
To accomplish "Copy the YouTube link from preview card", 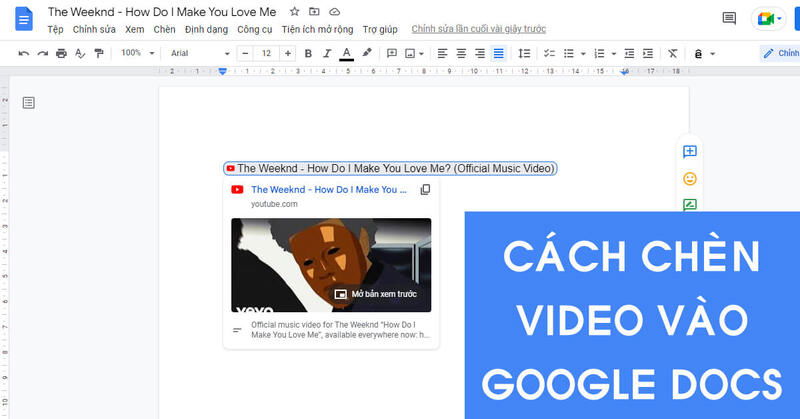I will click(x=425, y=190).
